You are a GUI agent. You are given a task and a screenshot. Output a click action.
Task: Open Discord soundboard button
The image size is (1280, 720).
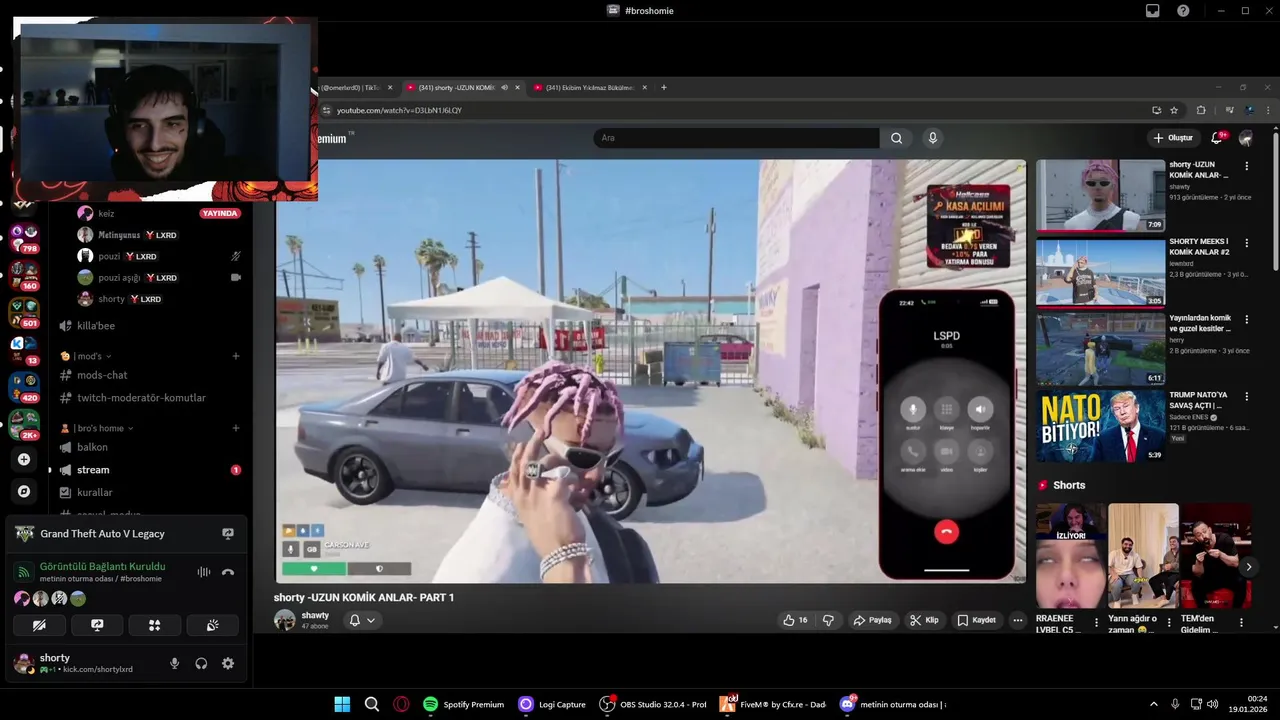click(212, 625)
